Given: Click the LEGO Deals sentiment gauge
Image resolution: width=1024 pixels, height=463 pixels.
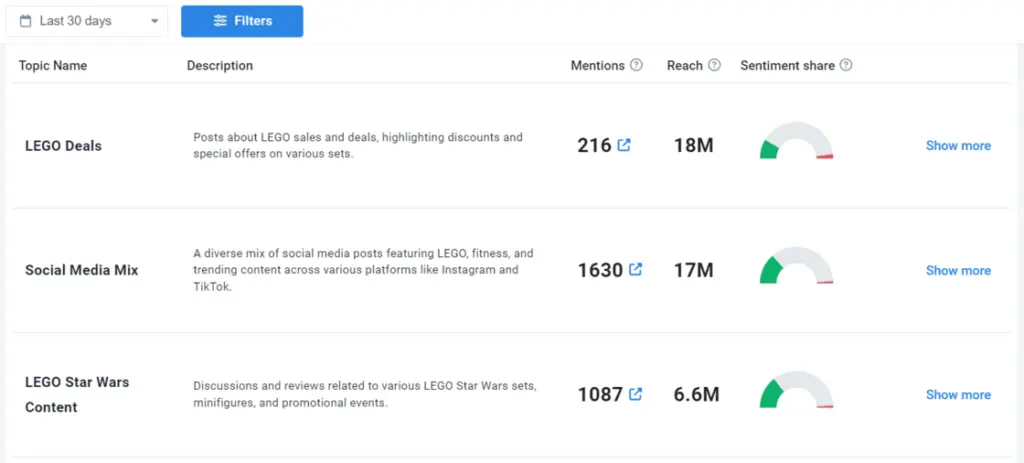Looking at the screenshot, I should (x=796, y=142).
